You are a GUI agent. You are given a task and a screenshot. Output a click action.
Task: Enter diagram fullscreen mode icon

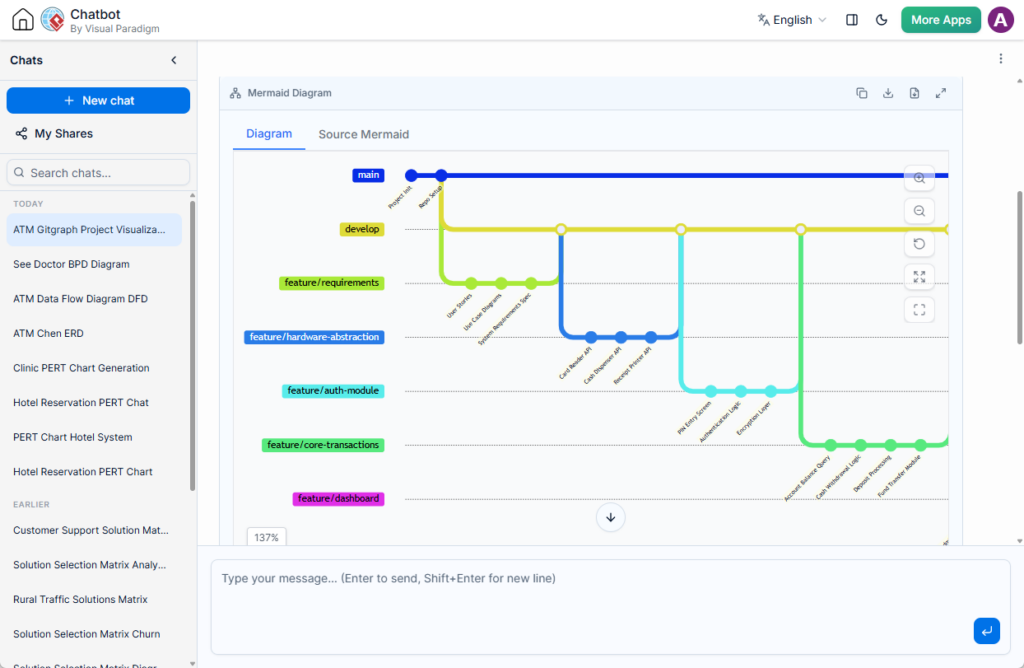[x=919, y=310]
